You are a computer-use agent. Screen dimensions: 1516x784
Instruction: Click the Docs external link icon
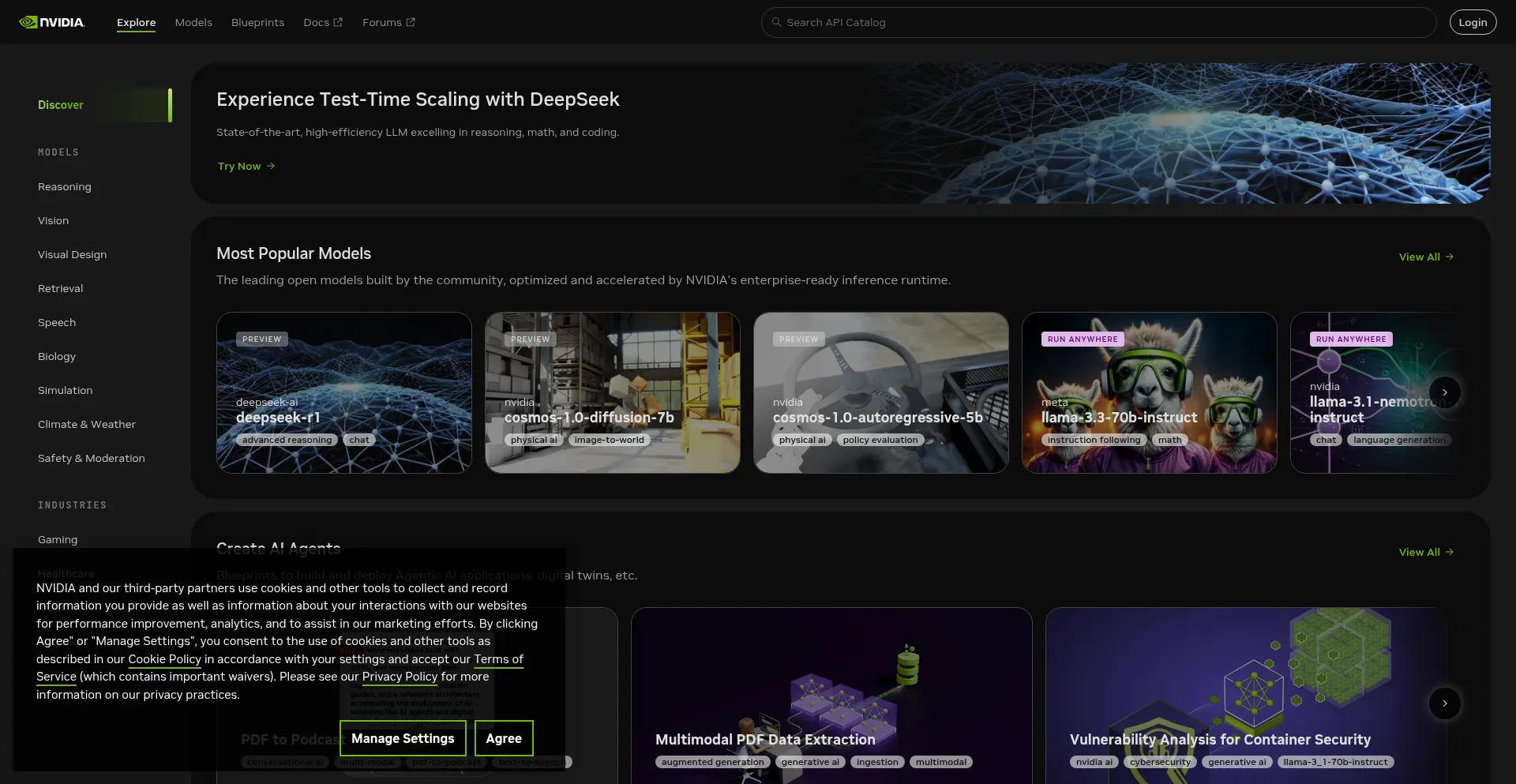pyautogui.click(x=338, y=22)
